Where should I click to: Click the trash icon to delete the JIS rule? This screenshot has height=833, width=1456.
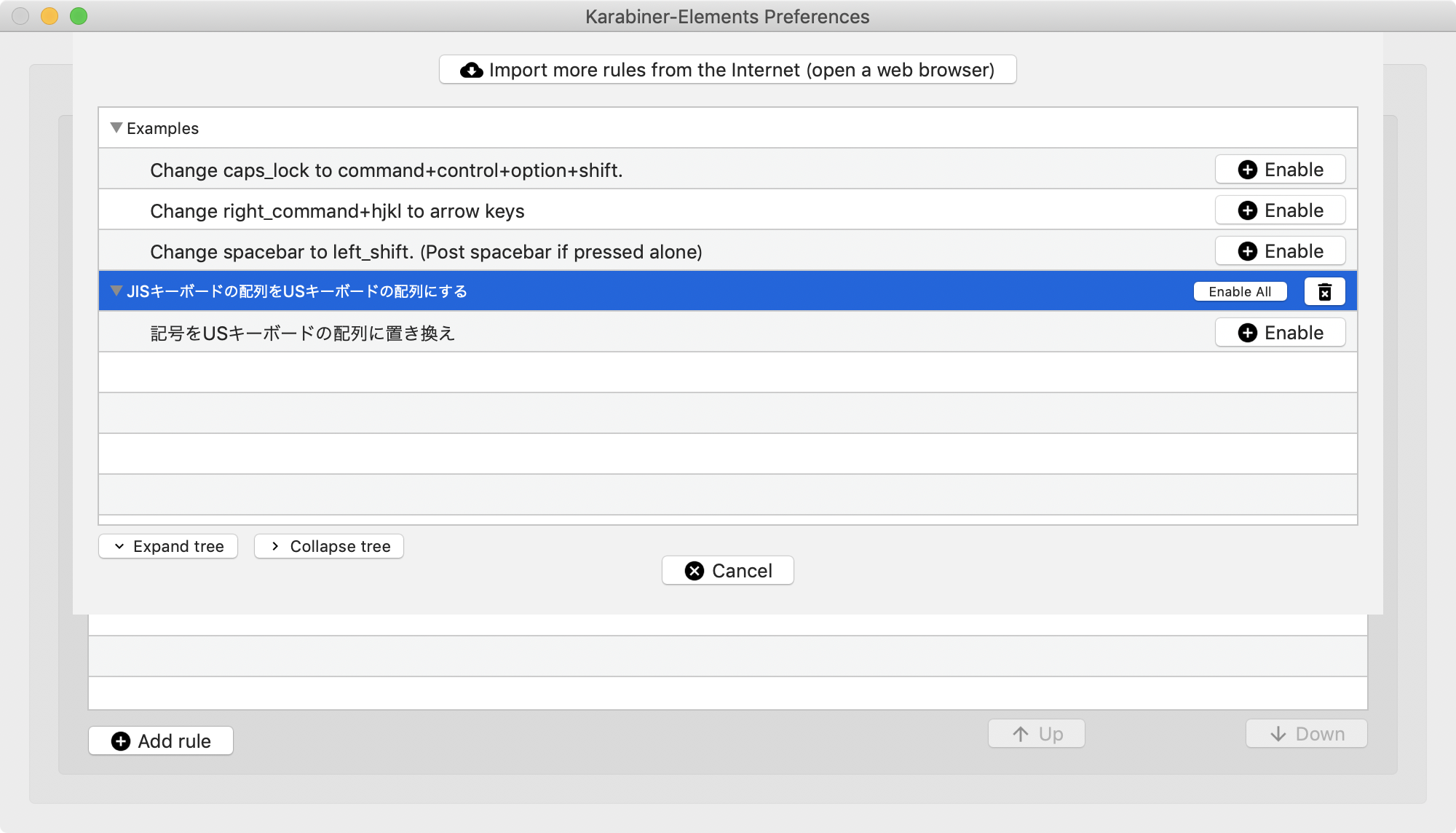click(1324, 291)
